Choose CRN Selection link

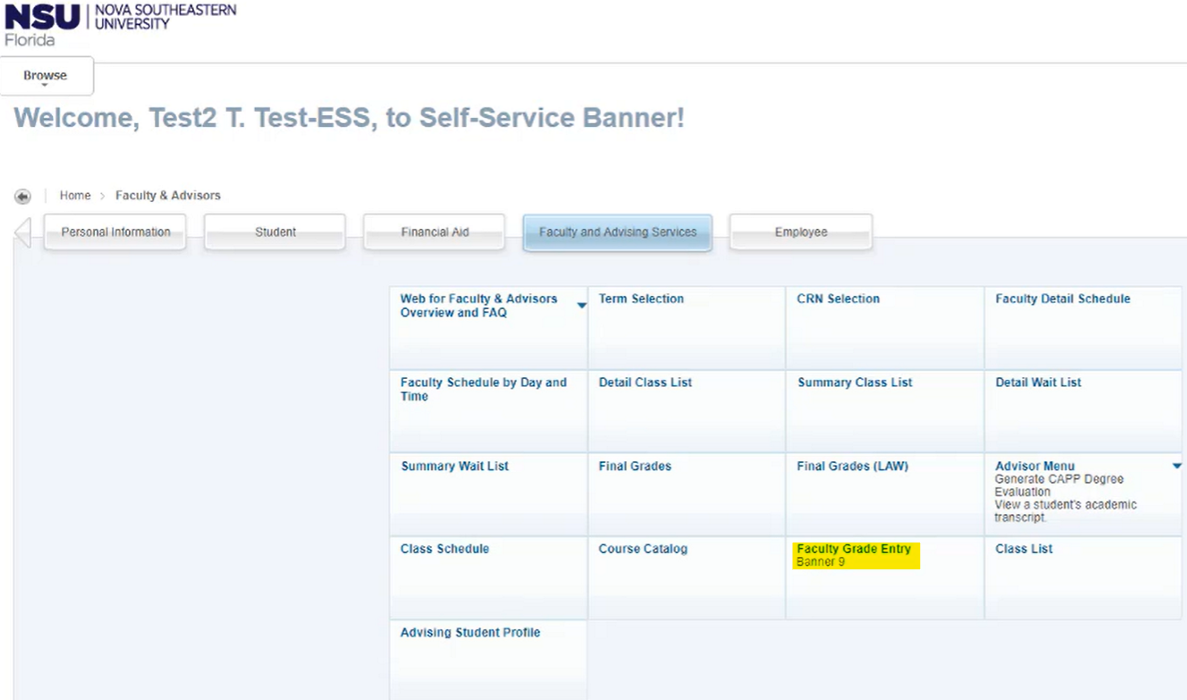[x=838, y=299]
